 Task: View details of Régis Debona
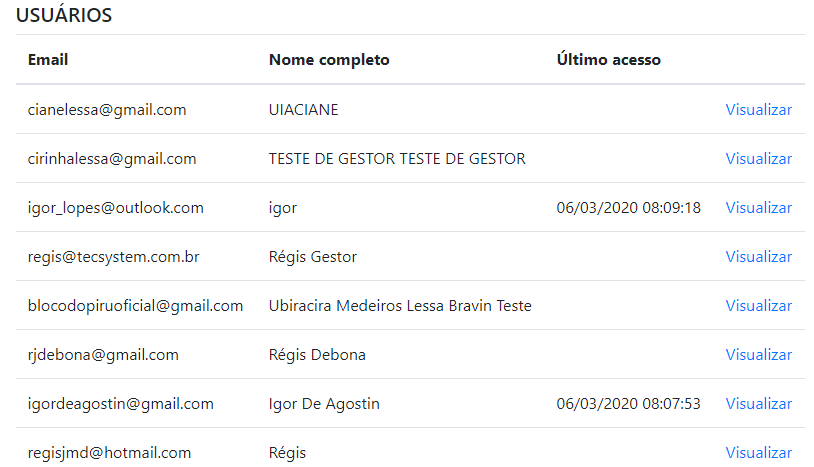pyautogui.click(x=758, y=355)
